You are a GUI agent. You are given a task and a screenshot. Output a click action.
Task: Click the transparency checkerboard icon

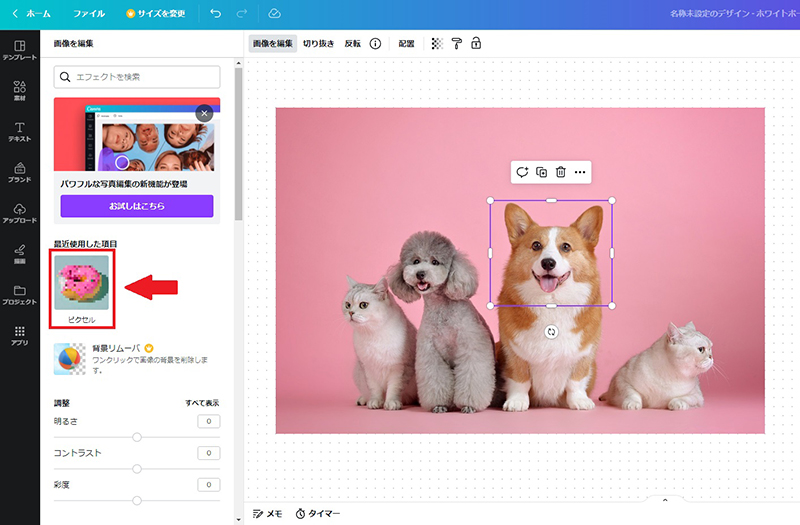(x=437, y=44)
